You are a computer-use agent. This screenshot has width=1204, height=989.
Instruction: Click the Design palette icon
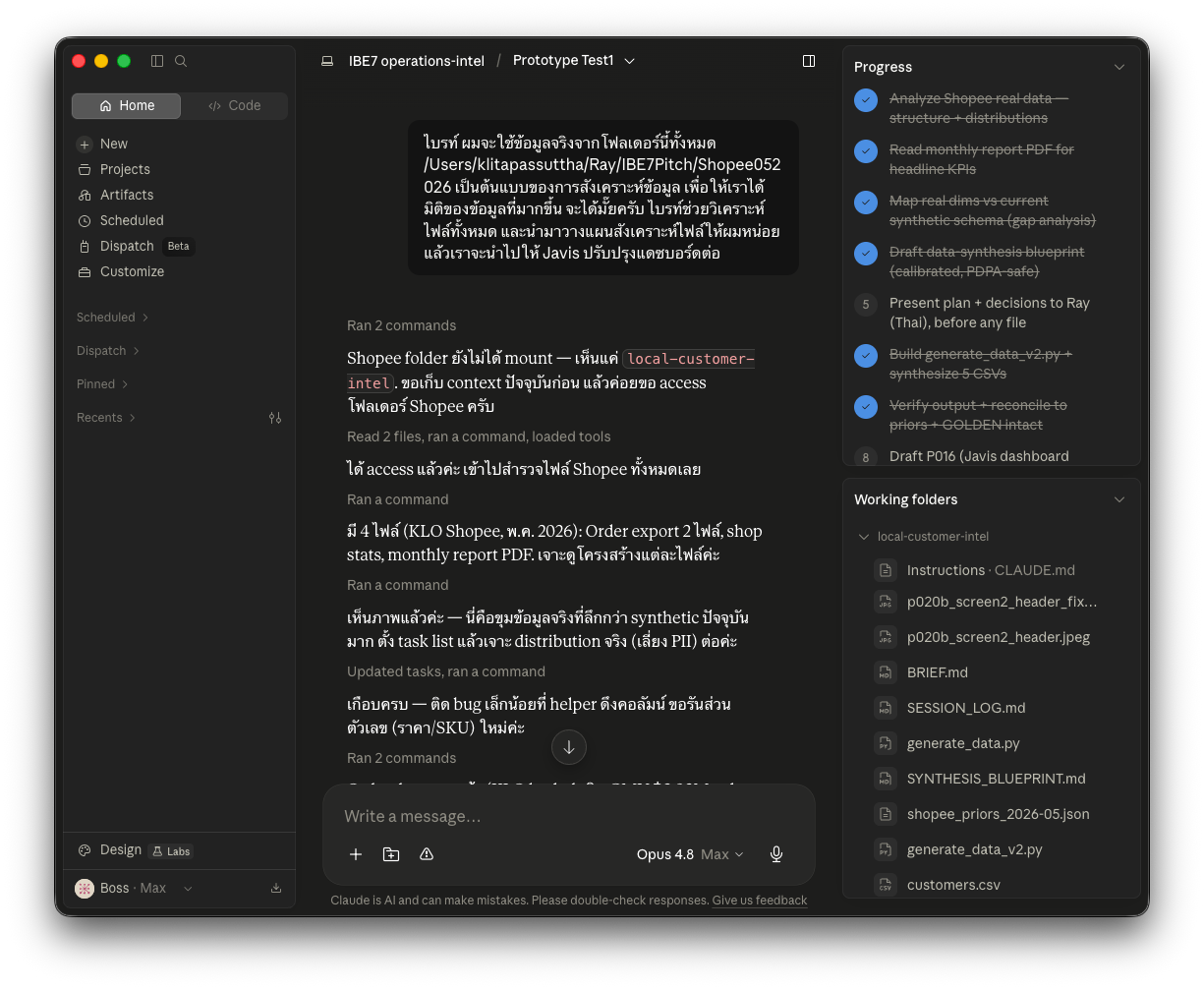85,850
